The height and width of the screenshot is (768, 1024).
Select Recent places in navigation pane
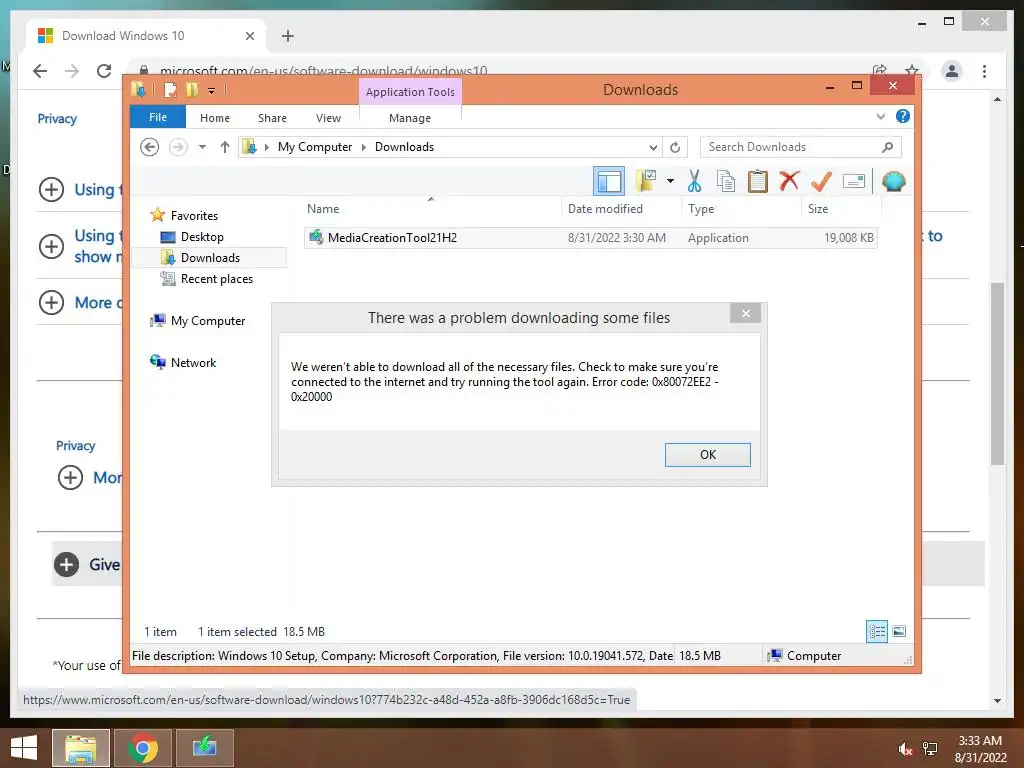[216, 279]
